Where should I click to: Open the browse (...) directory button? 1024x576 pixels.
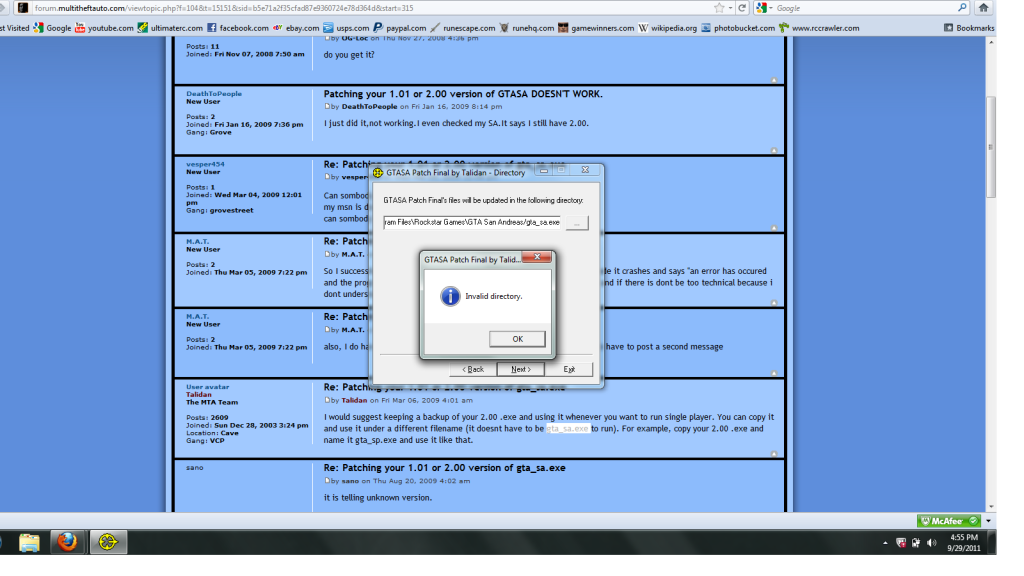pos(577,223)
